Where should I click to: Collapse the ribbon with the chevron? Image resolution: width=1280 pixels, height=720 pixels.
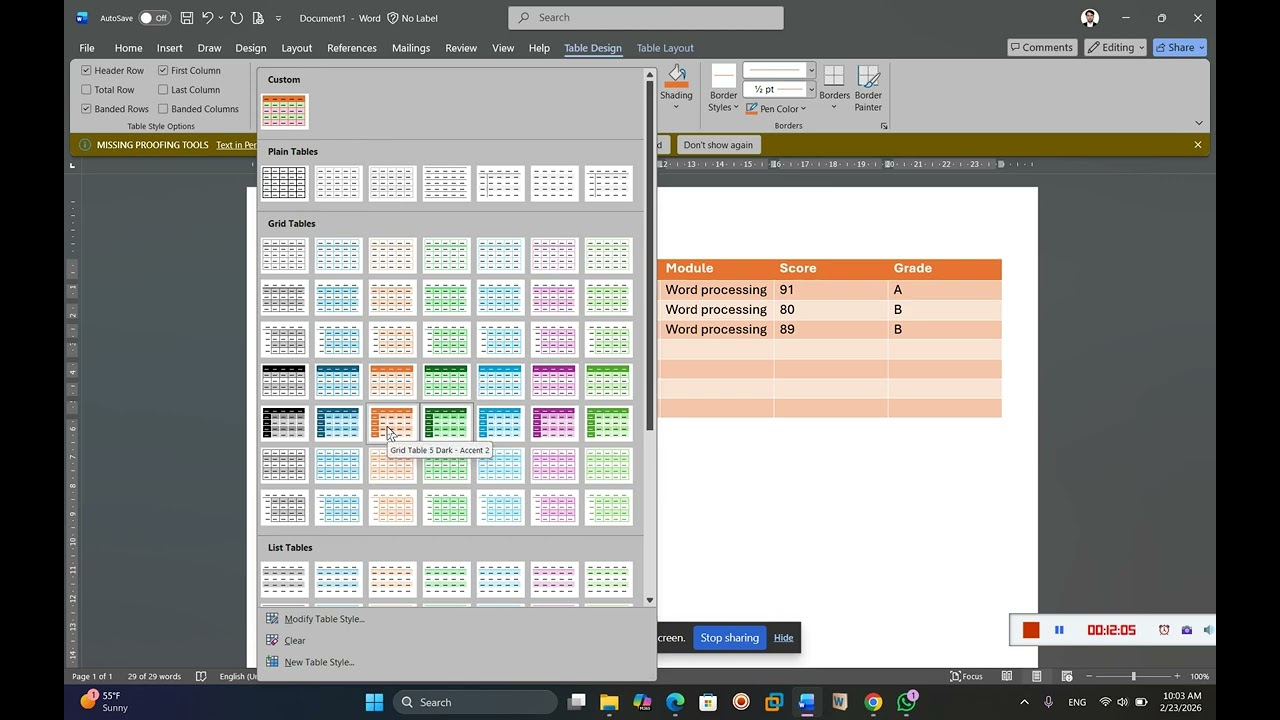pyautogui.click(x=1199, y=123)
